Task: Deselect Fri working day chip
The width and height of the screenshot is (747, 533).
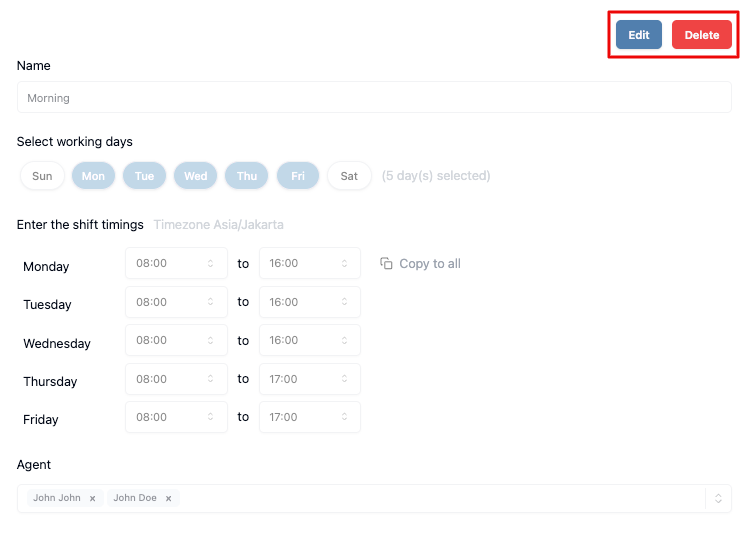Action: (298, 176)
